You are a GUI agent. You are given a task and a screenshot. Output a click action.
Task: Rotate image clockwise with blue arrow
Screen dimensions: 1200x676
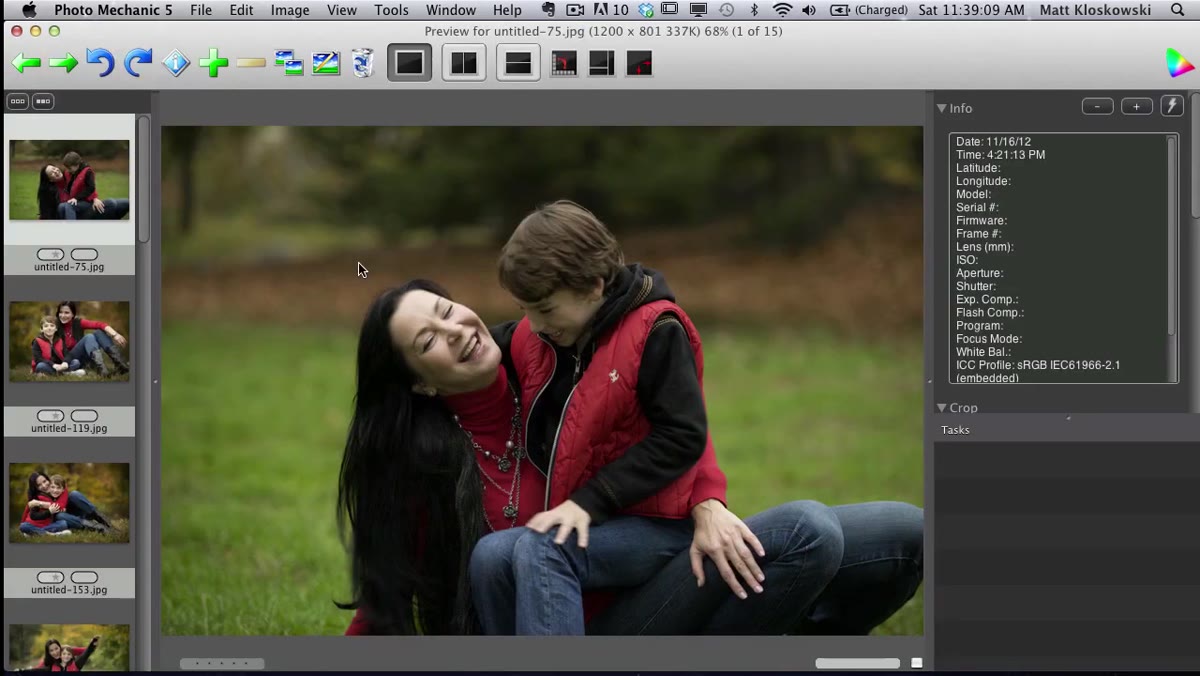pos(138,63)
